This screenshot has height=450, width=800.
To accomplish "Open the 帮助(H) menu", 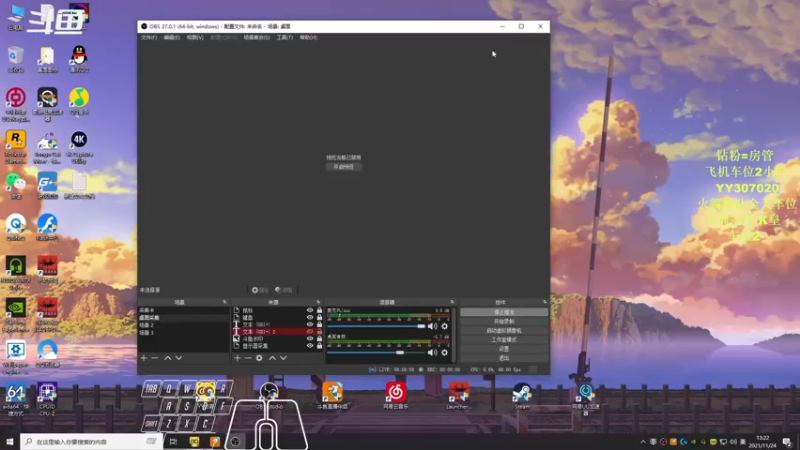I will (x=308, y=37).
